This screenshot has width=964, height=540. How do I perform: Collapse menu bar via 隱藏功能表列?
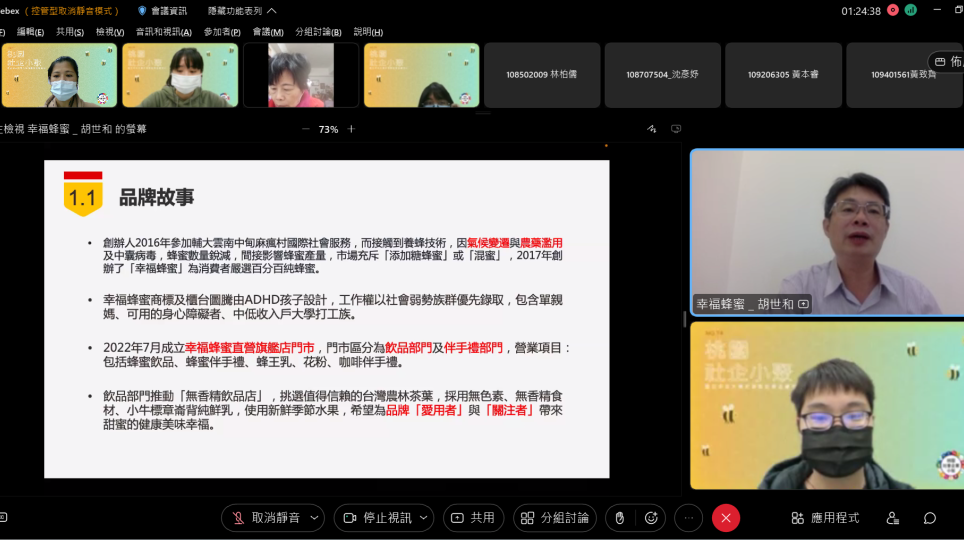click(x=235, y=11)
